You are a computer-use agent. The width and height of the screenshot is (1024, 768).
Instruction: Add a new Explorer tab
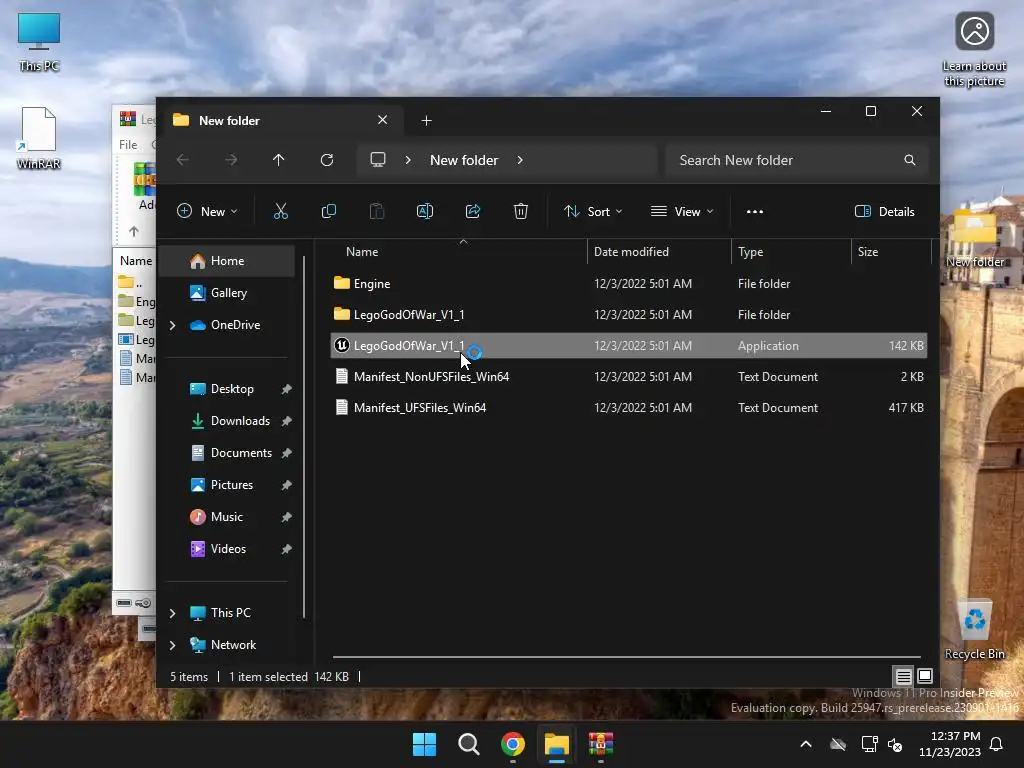tap(426, 120)
